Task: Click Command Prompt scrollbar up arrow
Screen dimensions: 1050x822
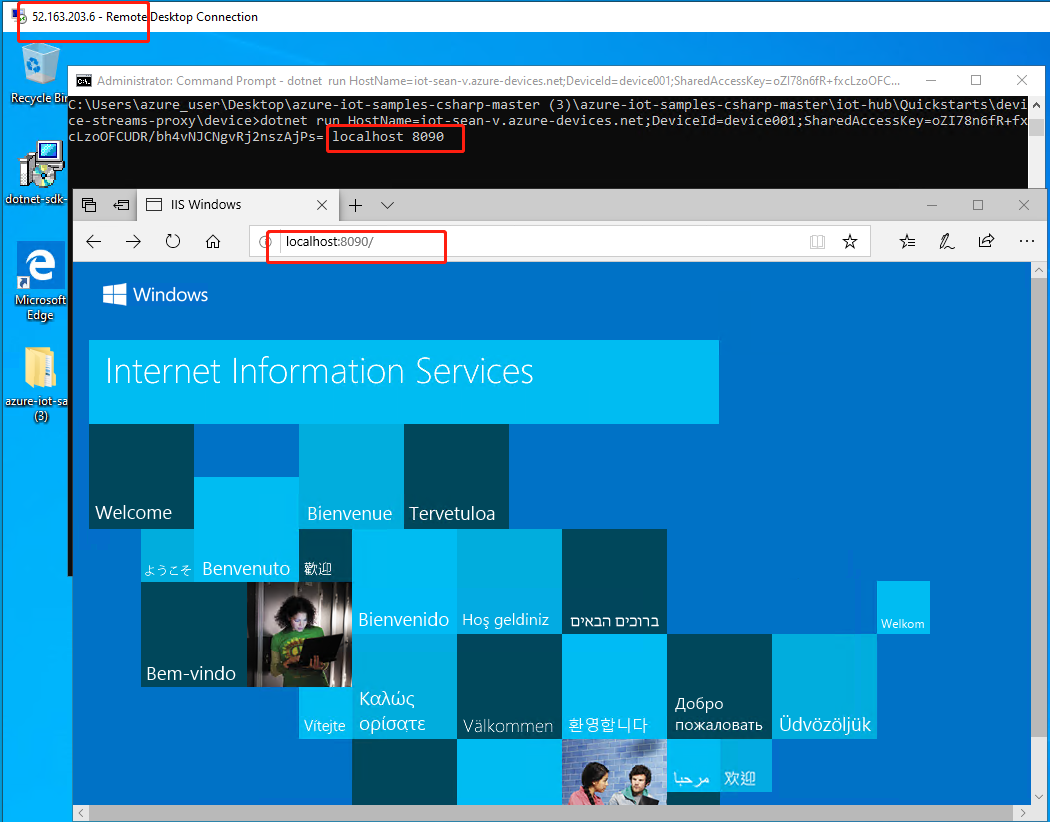Action: (x=1037, y=105)
